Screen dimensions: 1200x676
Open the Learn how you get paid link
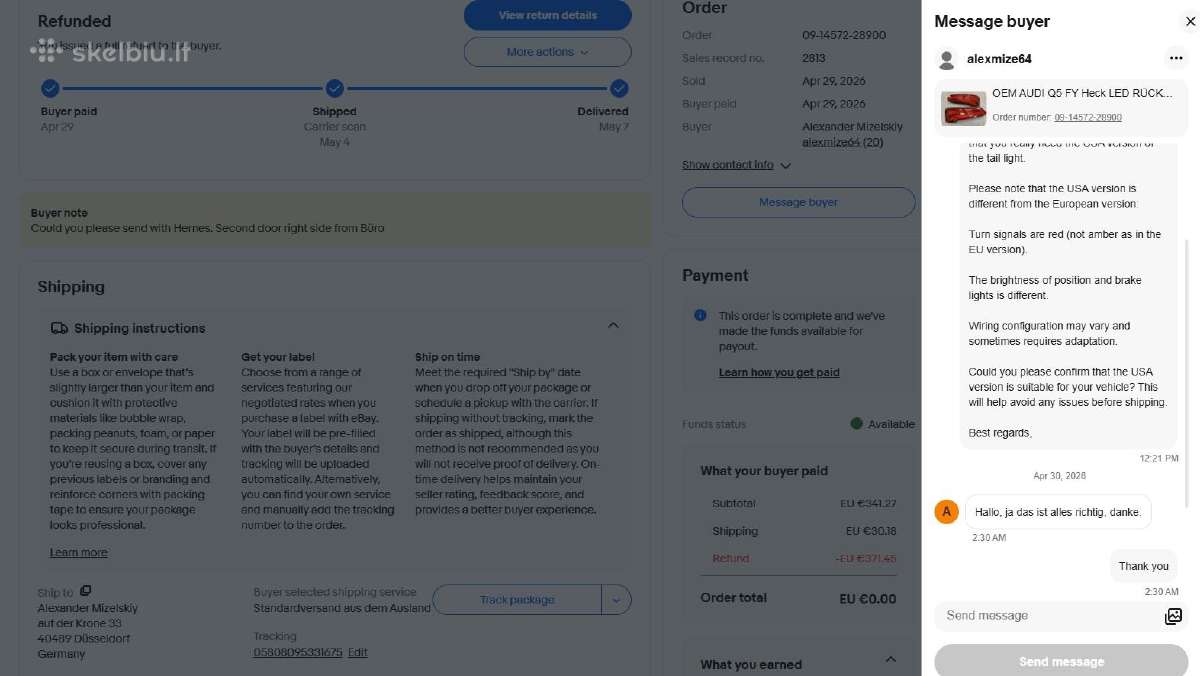click(779, 372)
